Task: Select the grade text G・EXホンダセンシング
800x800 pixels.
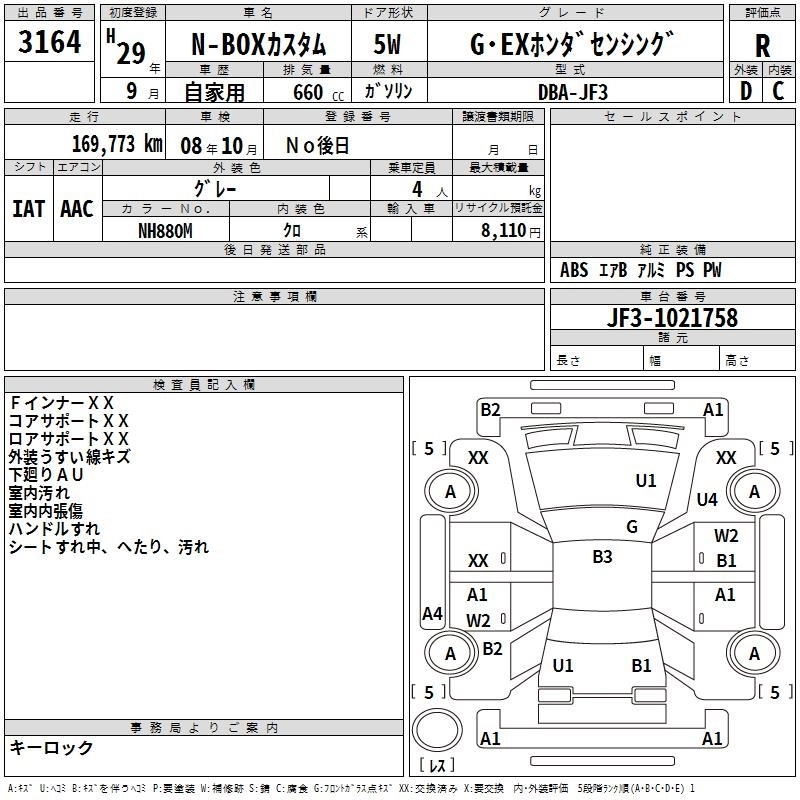Action: pyautogui.click(x=572, y=44)
